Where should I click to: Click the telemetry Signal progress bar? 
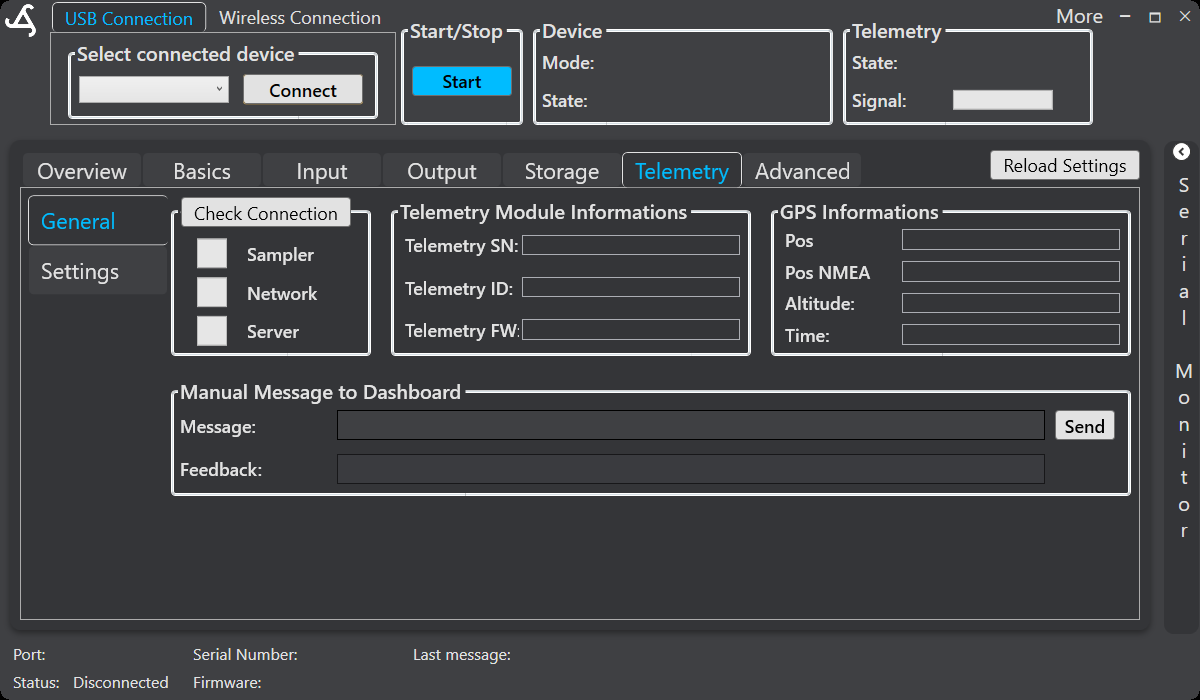[x=1003, y=100]
